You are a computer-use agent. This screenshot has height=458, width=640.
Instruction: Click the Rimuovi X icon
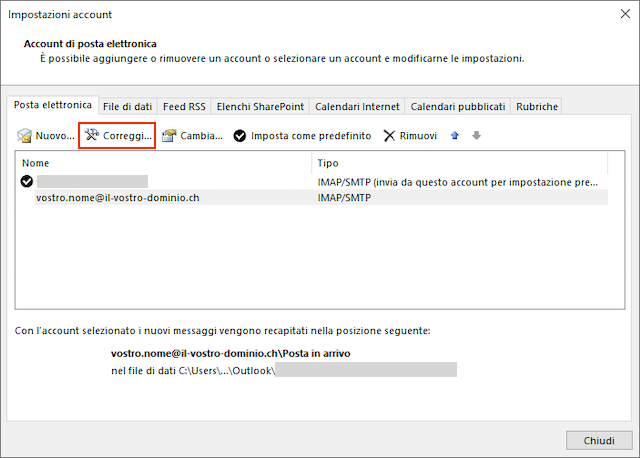(x=389, y=136)
